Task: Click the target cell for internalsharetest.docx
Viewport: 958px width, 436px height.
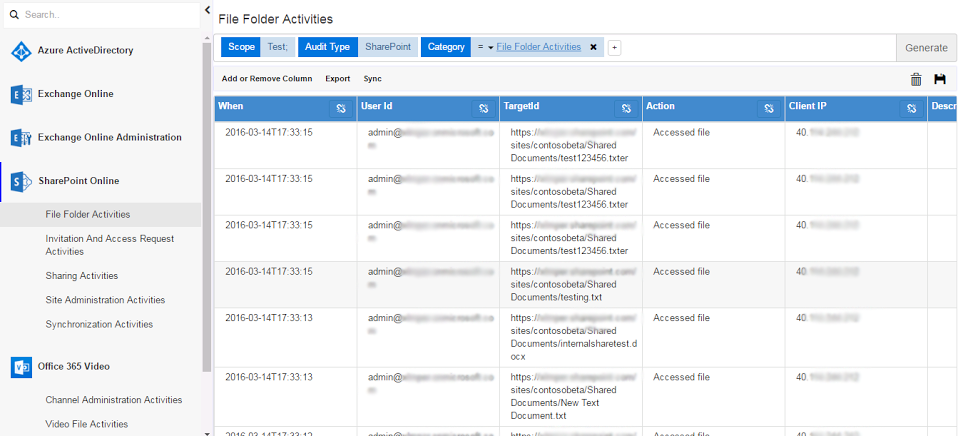Action: 571,338
